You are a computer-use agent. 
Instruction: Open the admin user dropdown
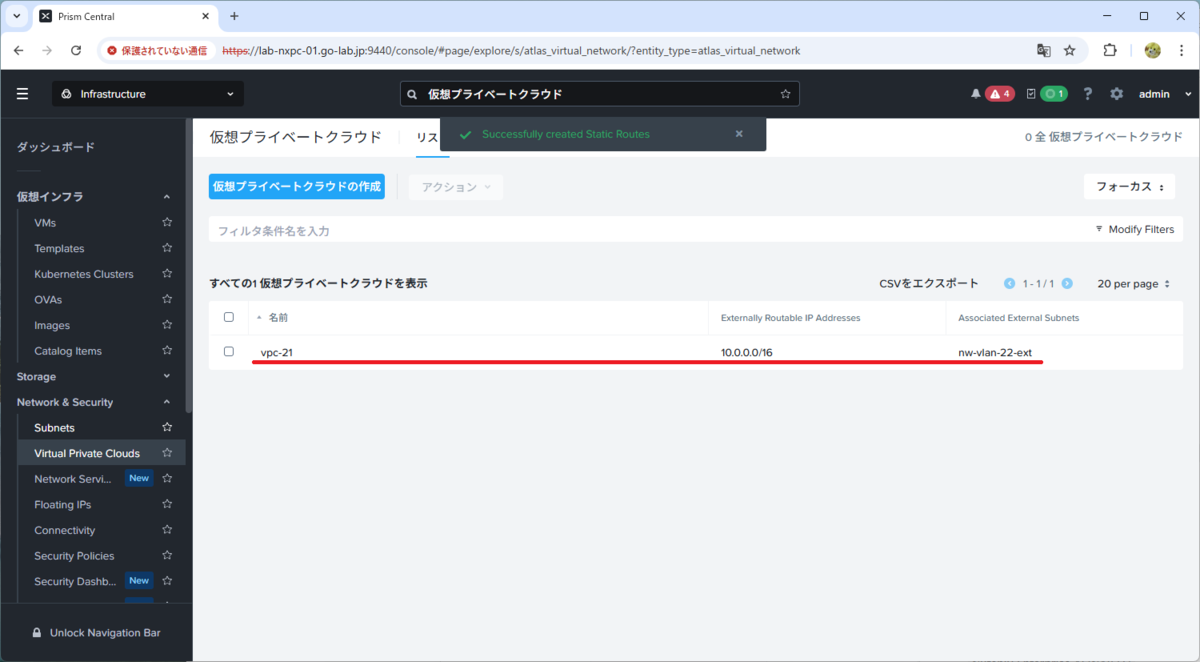tap(1165, 94)
